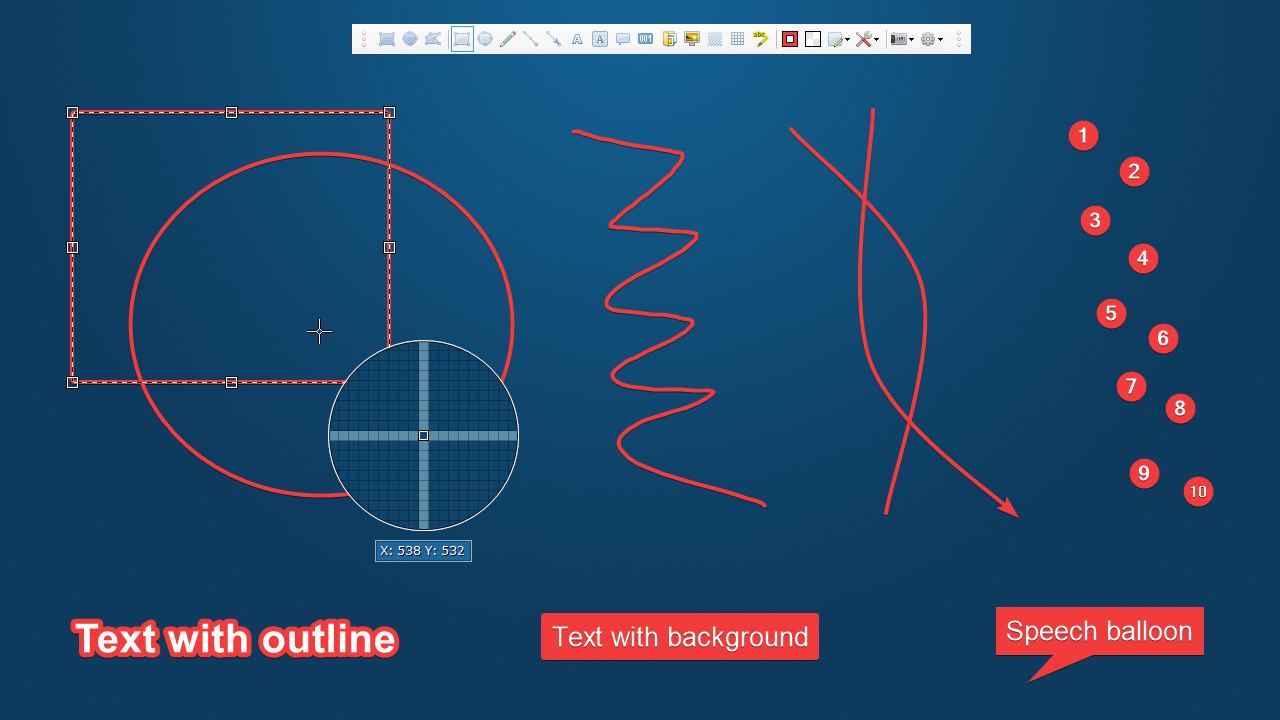
Task: Click the numbered marker 5 circle
Action: click(x=1111, y=313)
